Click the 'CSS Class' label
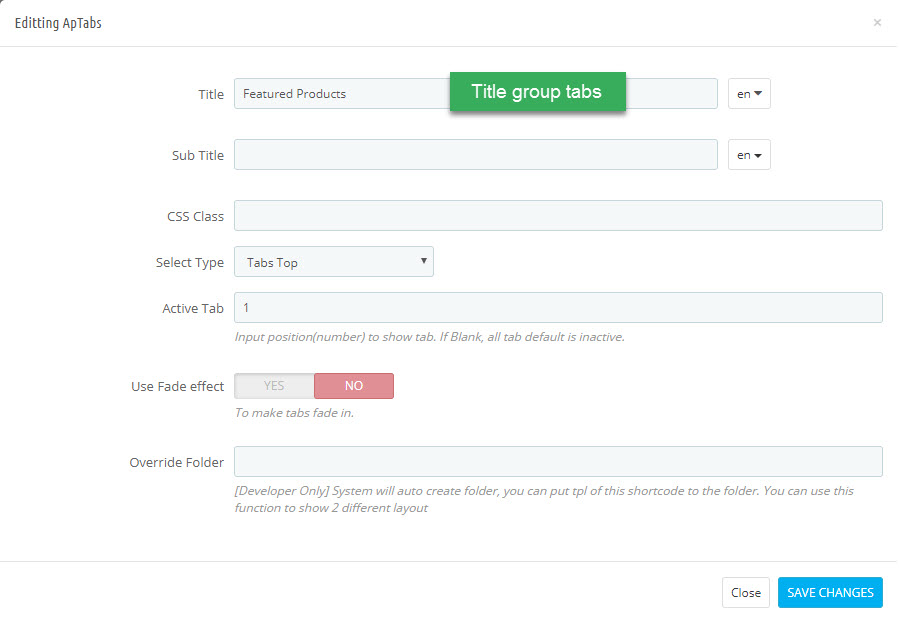Image resolution: width=899 pixels, height=625 pixels. pos(195,217)
